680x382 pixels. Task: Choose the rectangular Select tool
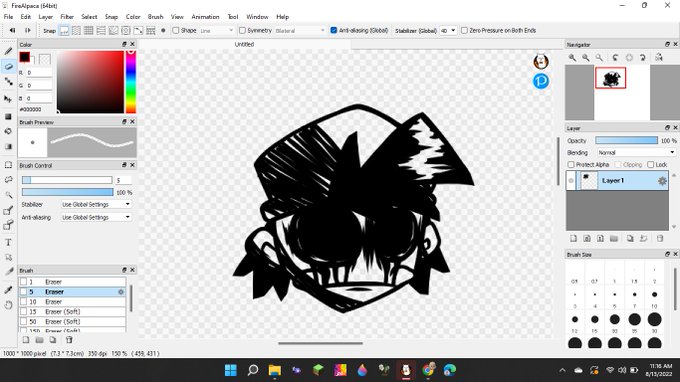click(x=8, y=165)
